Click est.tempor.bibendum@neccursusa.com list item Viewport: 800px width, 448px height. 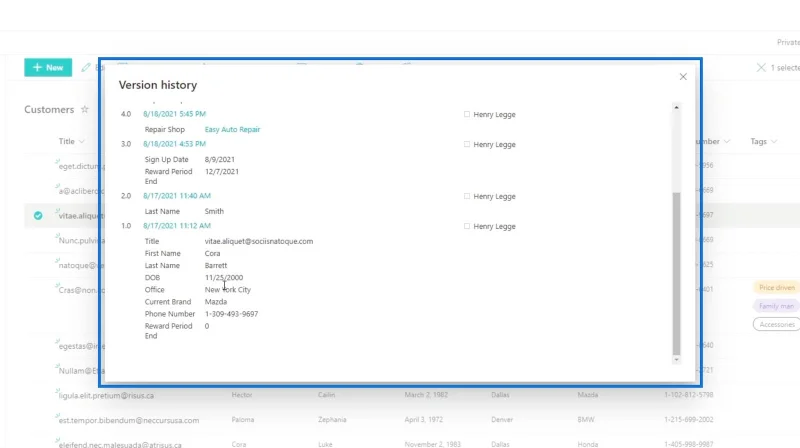point(129,420)
